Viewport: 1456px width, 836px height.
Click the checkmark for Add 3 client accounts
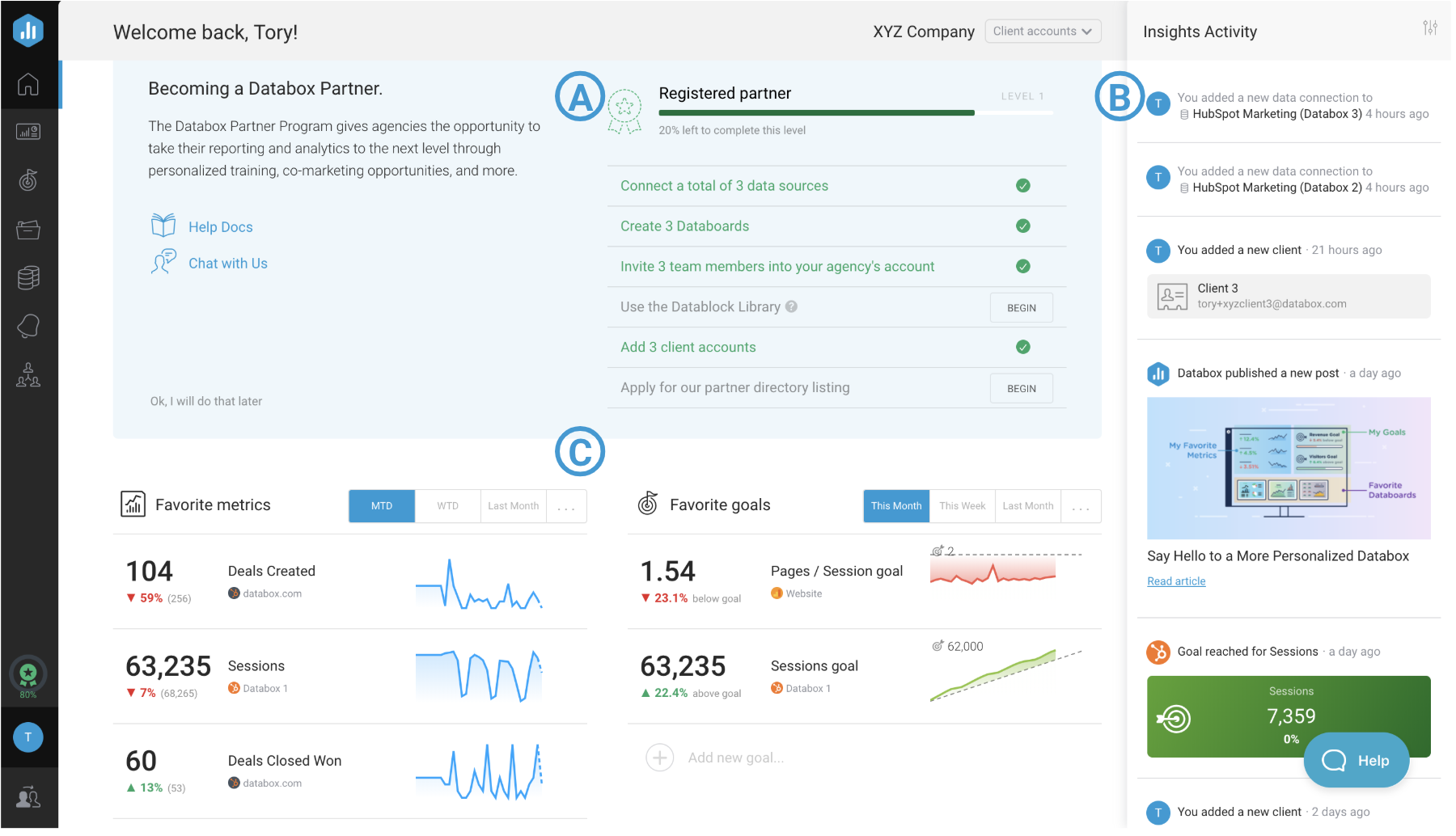[x=1023, y=347]
